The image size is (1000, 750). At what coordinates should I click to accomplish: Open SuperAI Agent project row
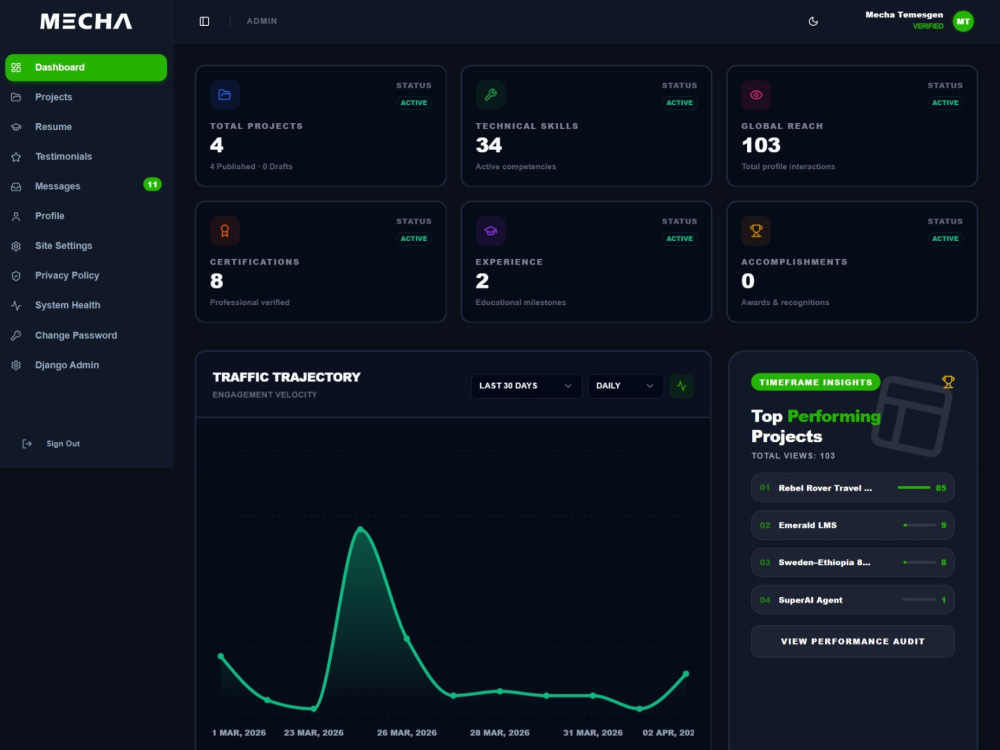point(853,600)
